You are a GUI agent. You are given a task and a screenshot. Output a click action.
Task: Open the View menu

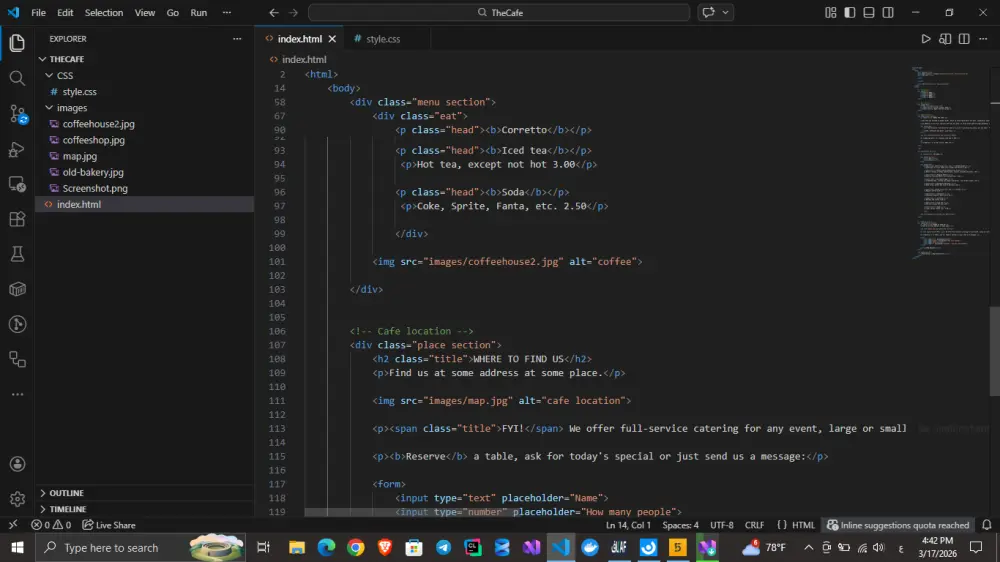(x=145, y=13)
